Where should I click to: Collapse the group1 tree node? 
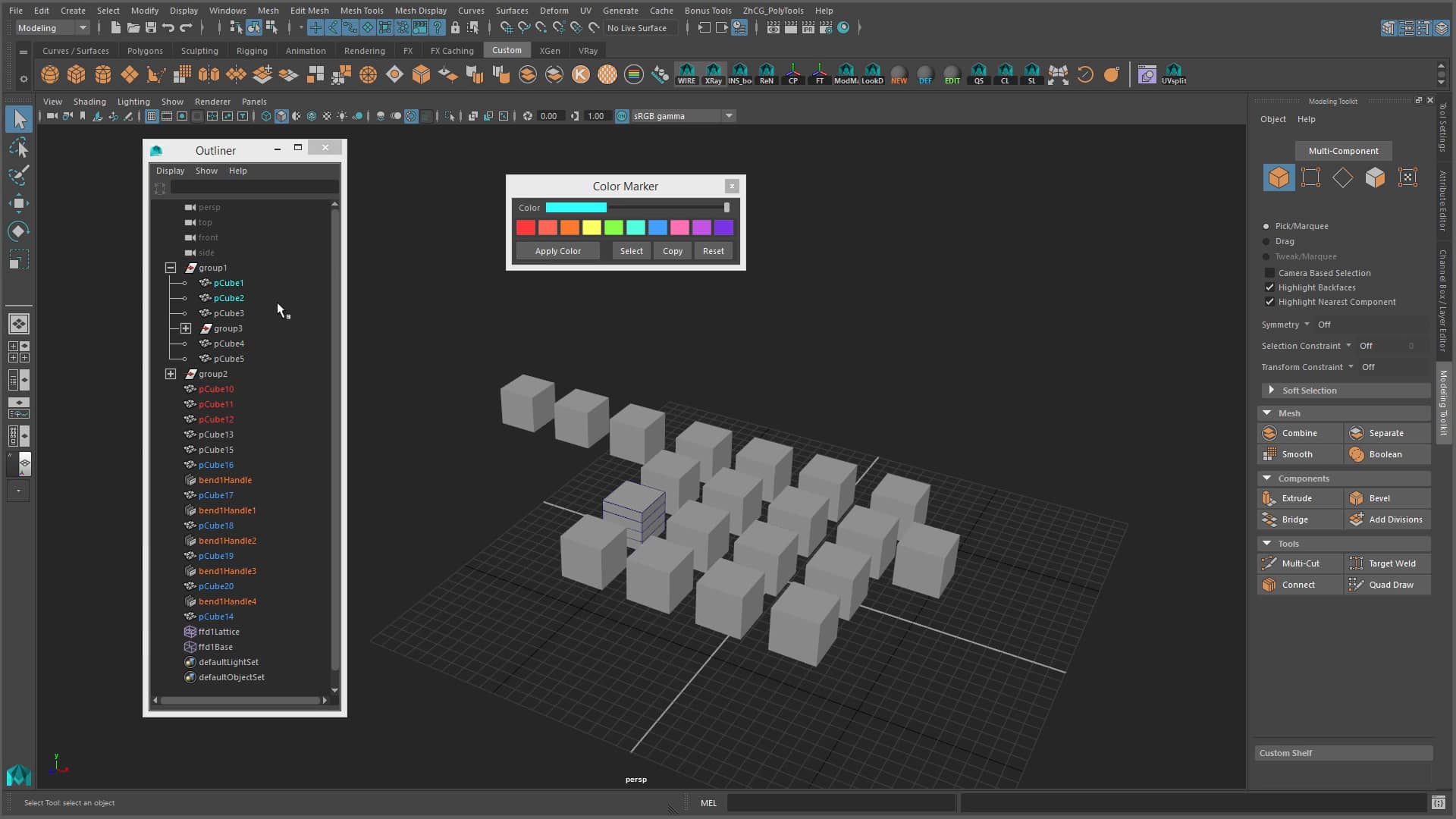pos(170,268)
